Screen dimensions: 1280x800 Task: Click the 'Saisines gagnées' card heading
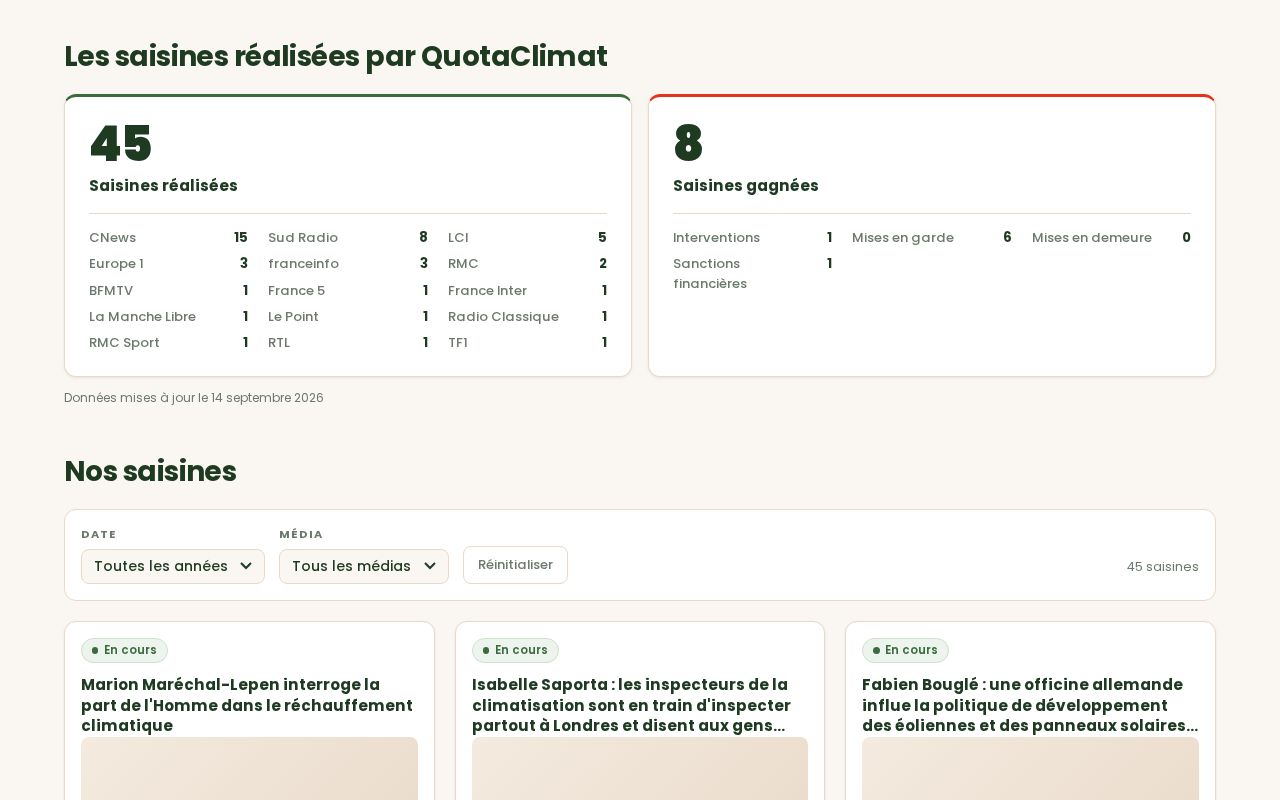(x=746, y=186)
